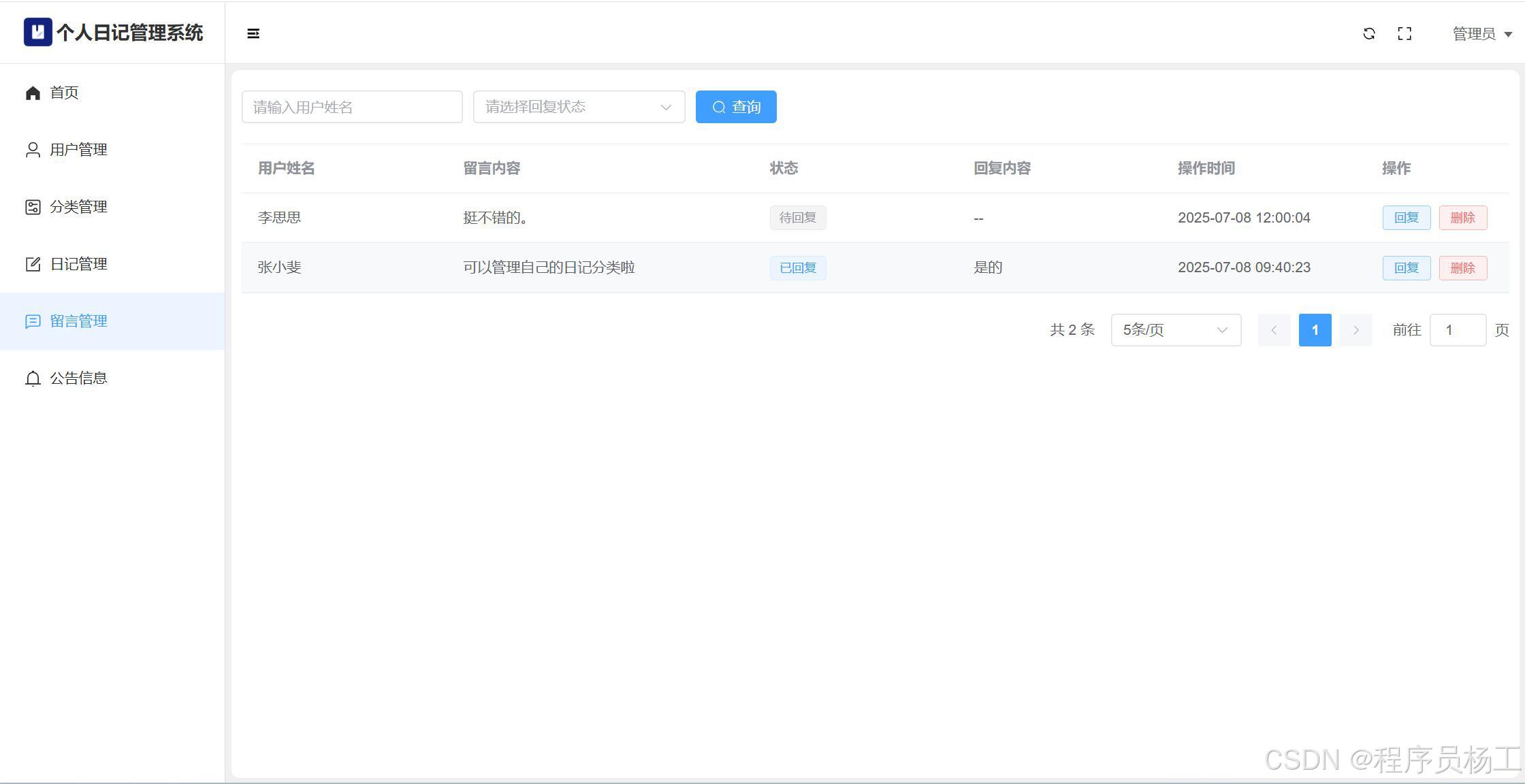Delete 张小斐's message
Image resolution: width=1525 pixels, height=784 pixels.
(x=1462, y=268)
